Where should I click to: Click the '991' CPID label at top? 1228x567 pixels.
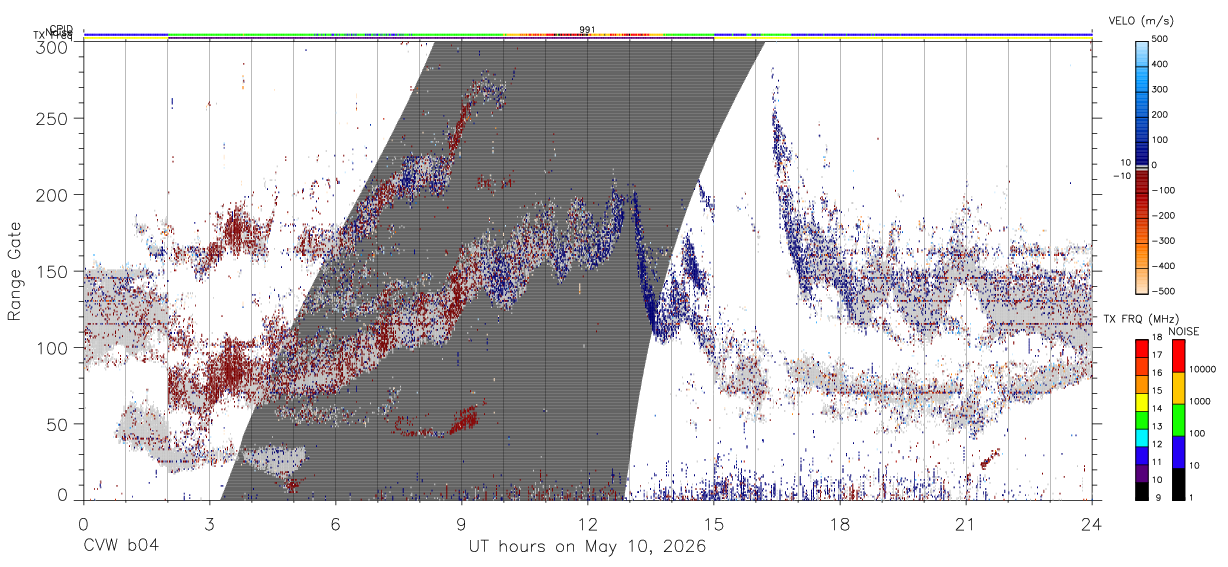[587, 30]
